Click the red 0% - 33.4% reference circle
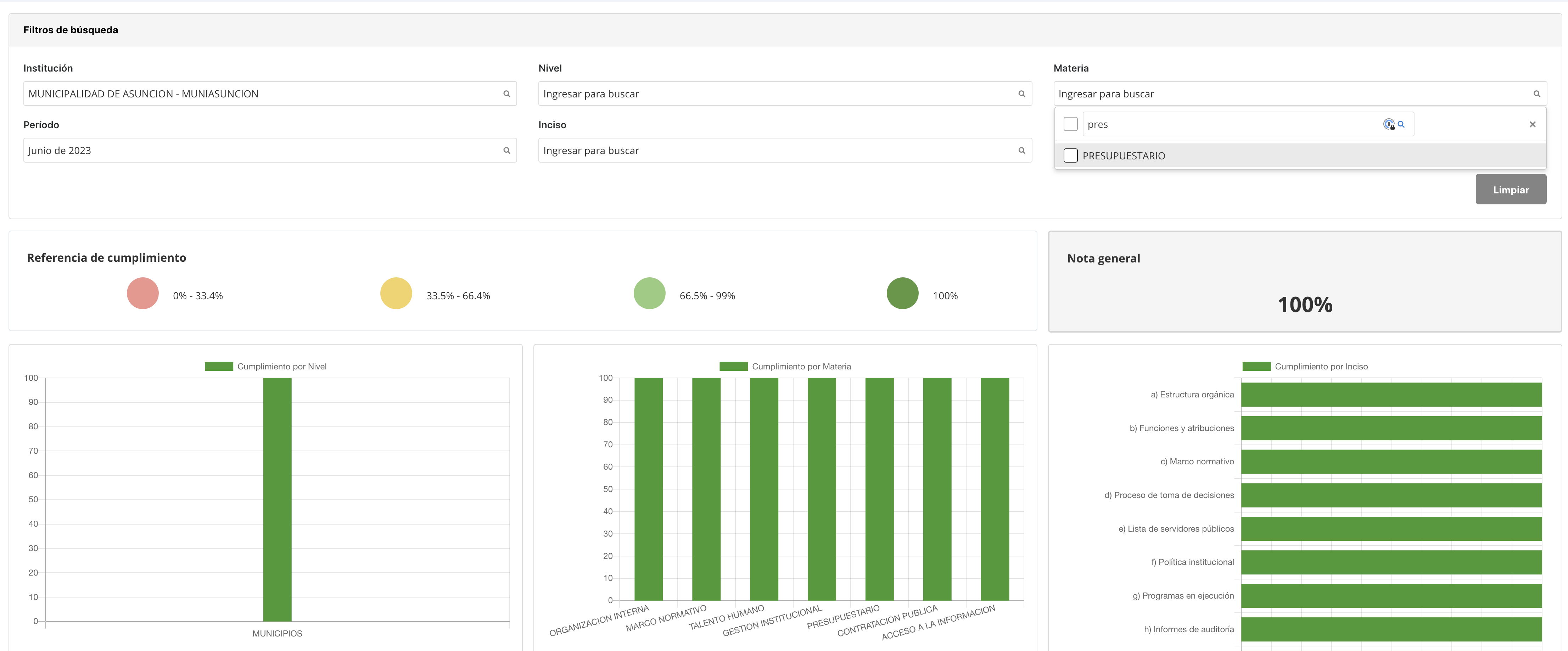The image size is (1568, 651). [142, 293]
